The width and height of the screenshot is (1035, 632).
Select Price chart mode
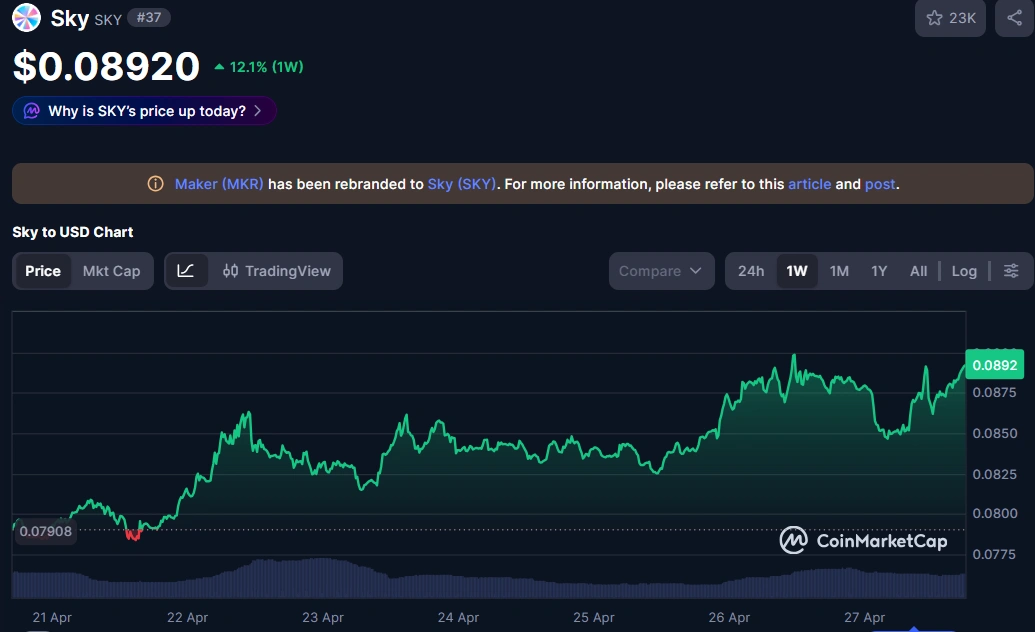[x=43, y=271]
